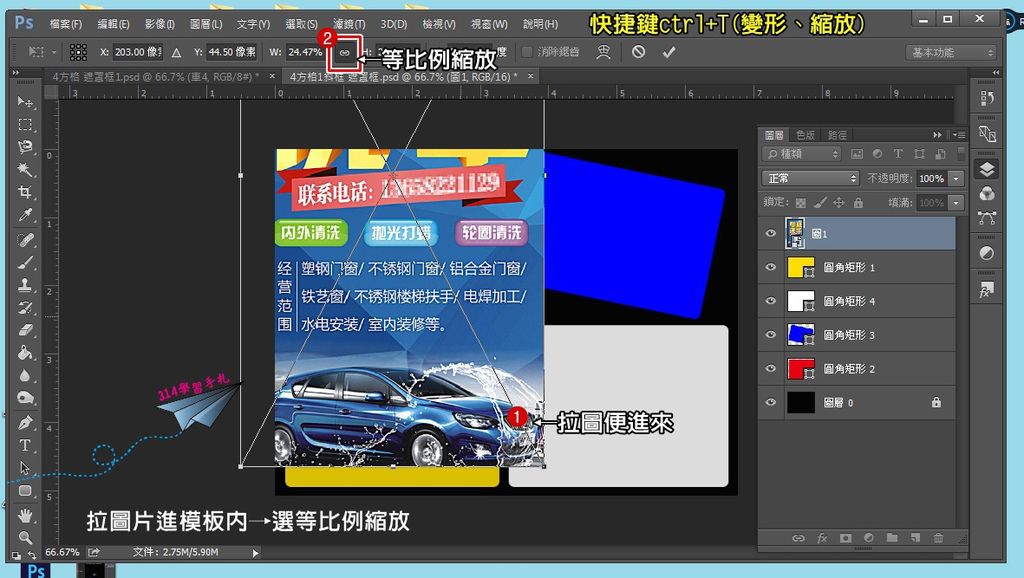Open the Styles panel icon in right dock
The width and height of the screenshot is (1024, 578).
click(987, 289)
